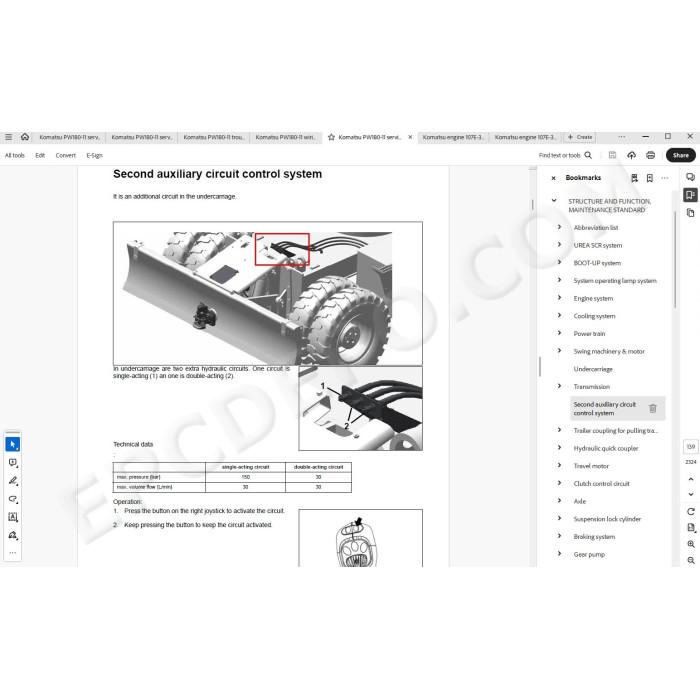Open the Suspension lock cylinder bookmark
700x700 pixels.
tap(607, 519)
